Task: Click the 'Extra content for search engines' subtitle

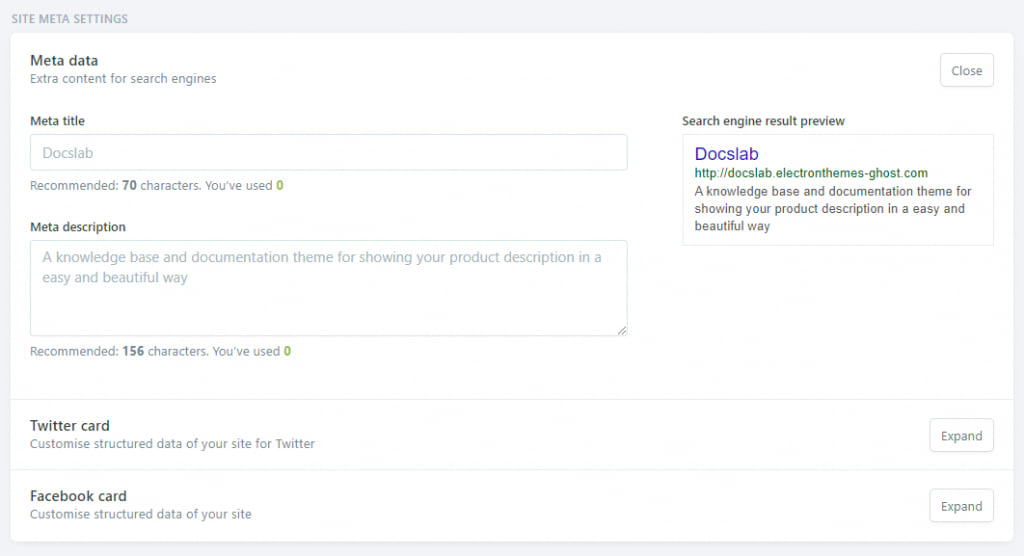Action: click(x=122, y=79)
